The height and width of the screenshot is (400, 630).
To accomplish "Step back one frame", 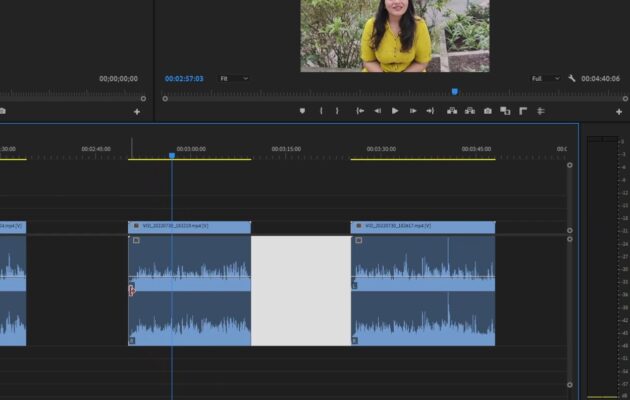I will point(378,111).
